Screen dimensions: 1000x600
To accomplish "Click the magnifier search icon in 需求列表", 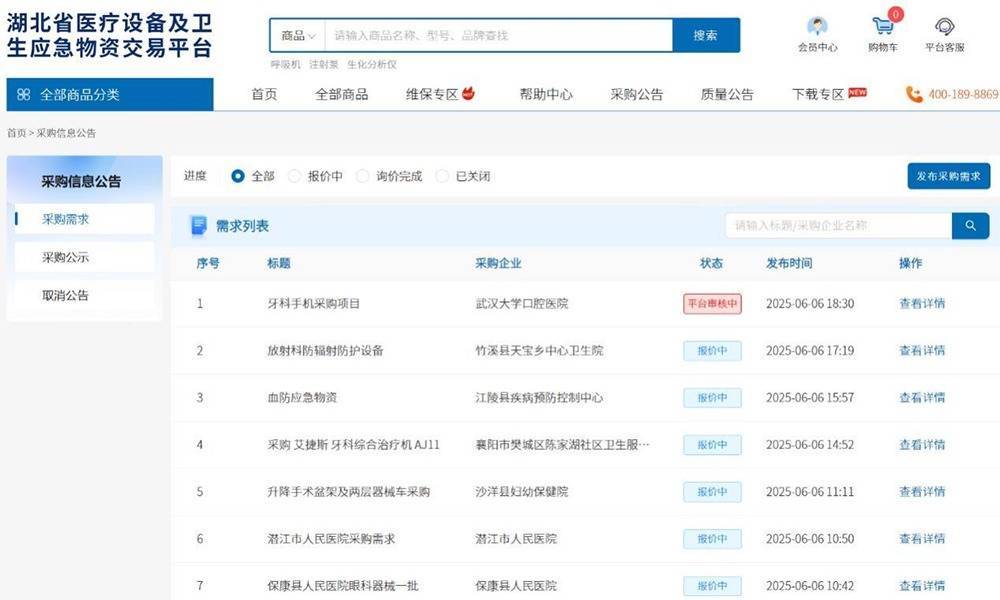I will coord(970,226).
